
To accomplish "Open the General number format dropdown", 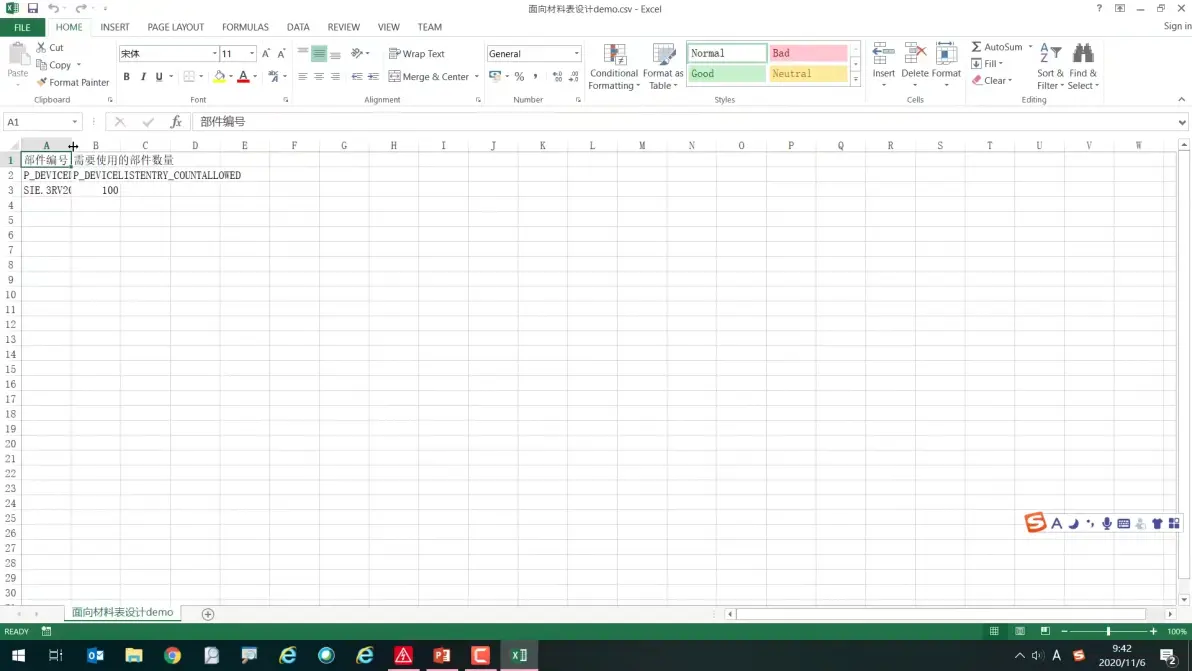I will pyautogui.click(x=576, y=53).
